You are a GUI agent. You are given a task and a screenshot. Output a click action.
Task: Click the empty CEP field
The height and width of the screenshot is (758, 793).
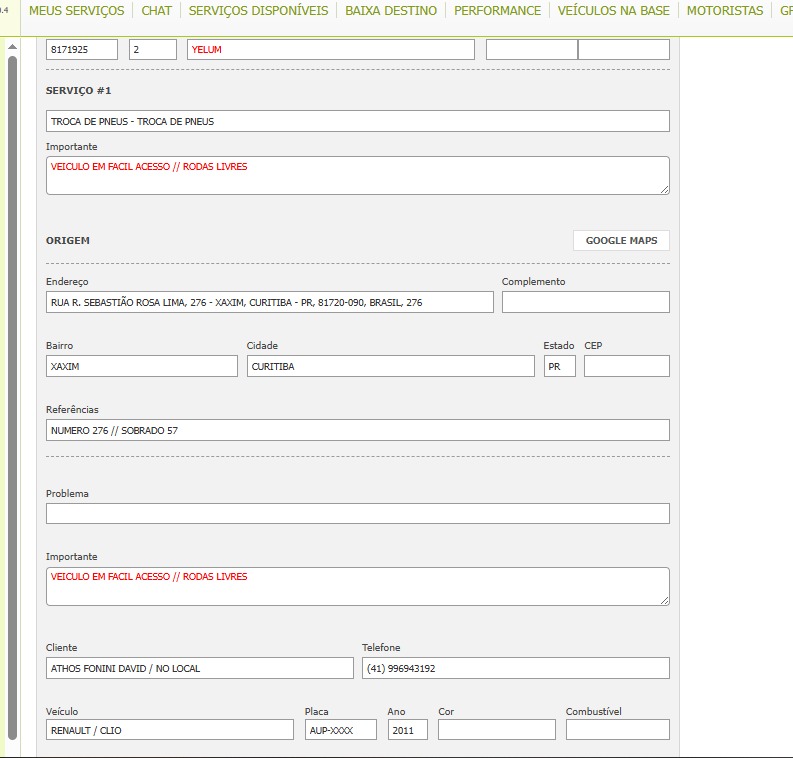click(x=626, y=366)
